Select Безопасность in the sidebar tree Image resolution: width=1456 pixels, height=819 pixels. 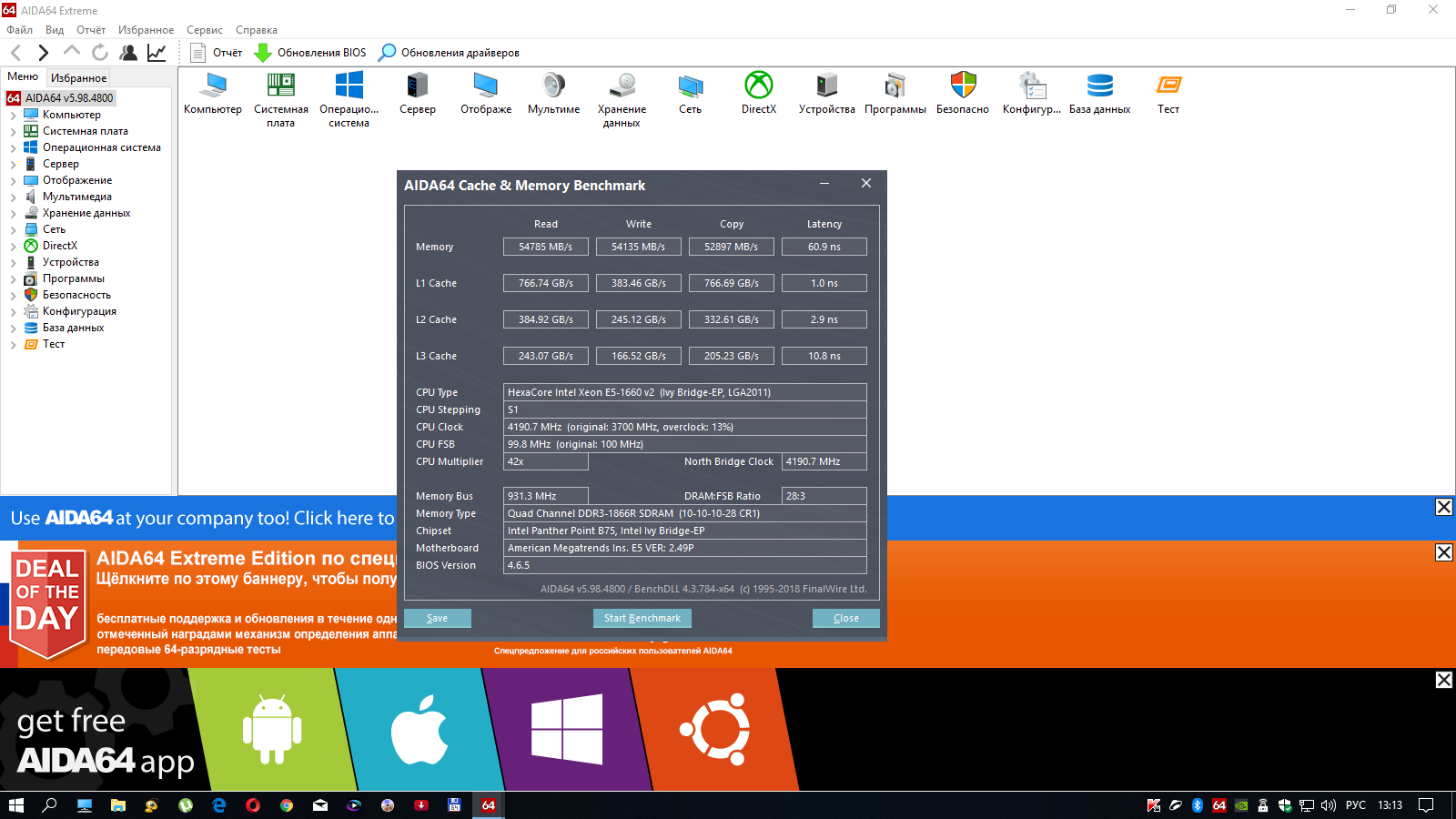pos(76,295)
